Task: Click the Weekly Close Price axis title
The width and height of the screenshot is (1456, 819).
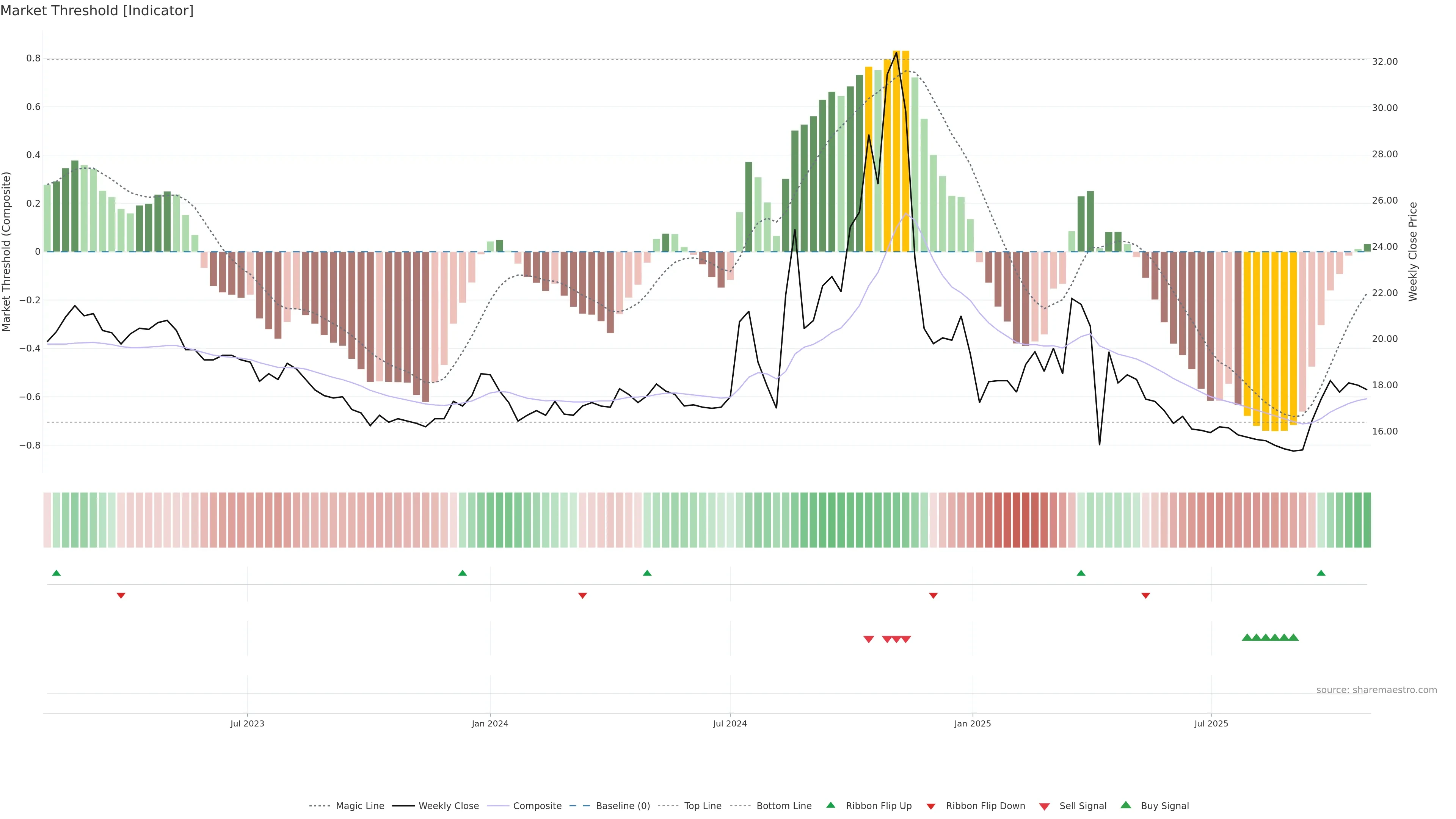Action: (x=1413, y=251)
